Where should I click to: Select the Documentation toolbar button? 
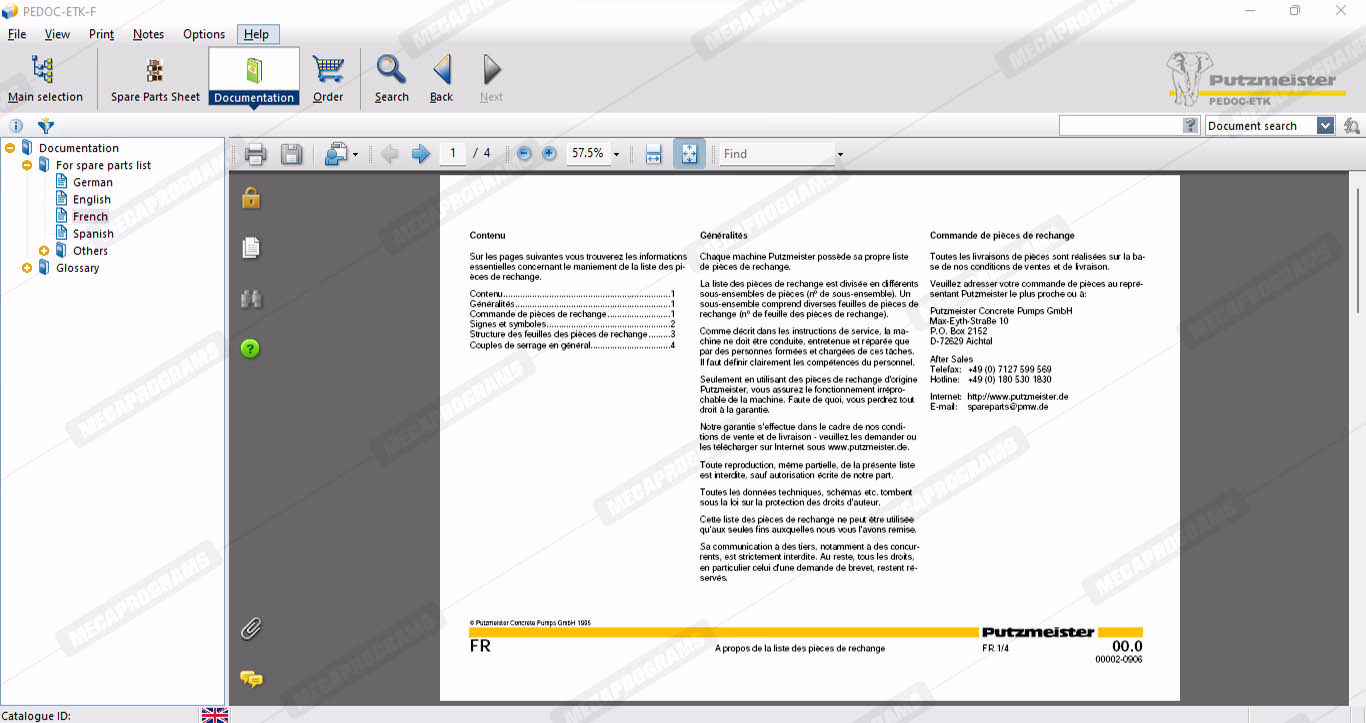click(254, 78)
